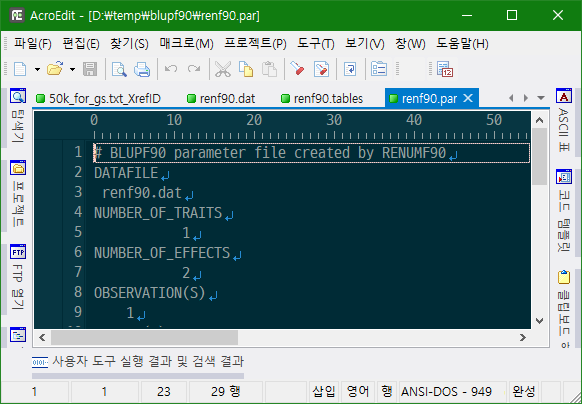Open the 보기(V) menu

pos(364,44)
